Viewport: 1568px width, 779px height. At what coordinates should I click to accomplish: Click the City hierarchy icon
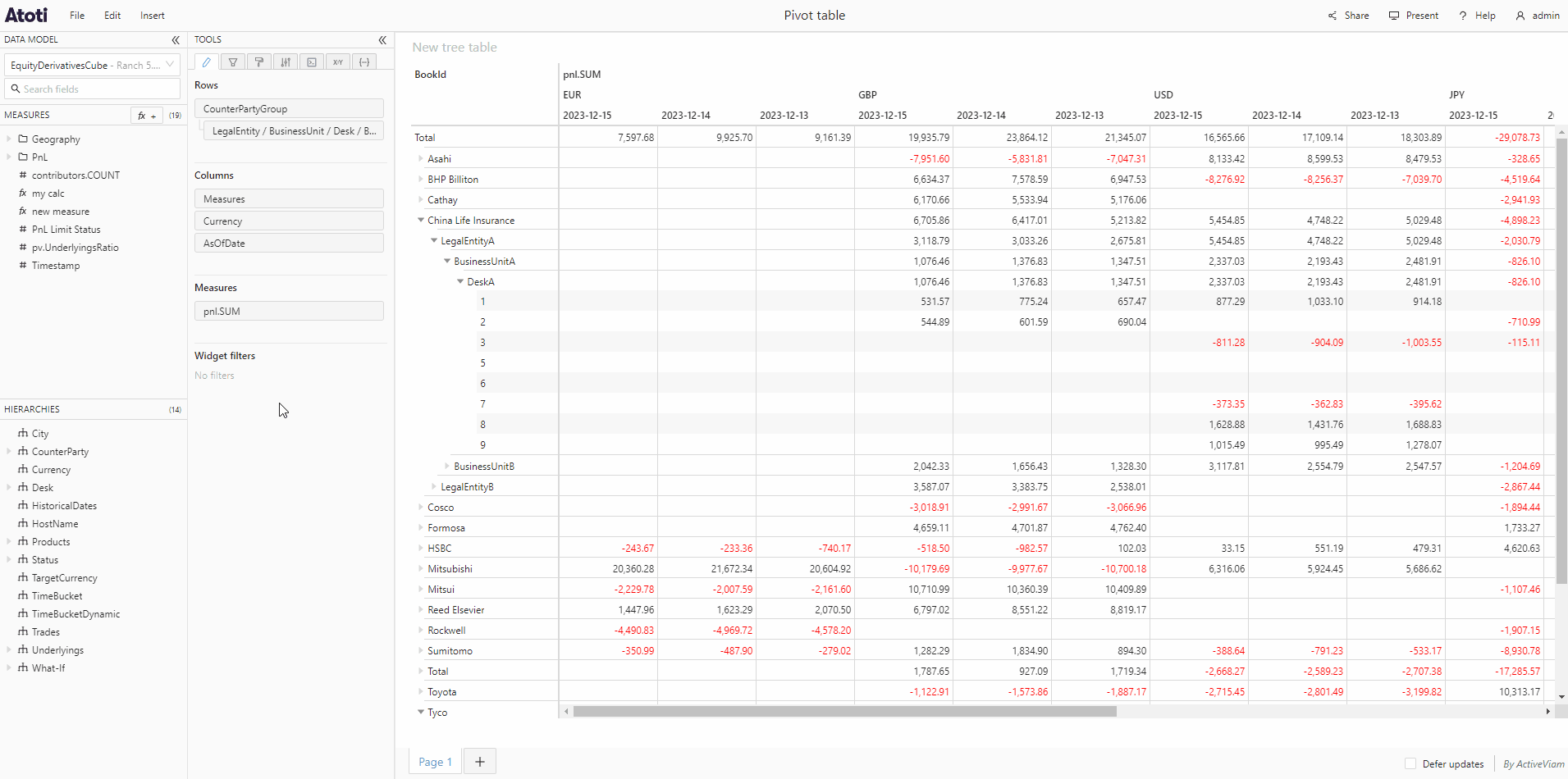click(23, 433)
